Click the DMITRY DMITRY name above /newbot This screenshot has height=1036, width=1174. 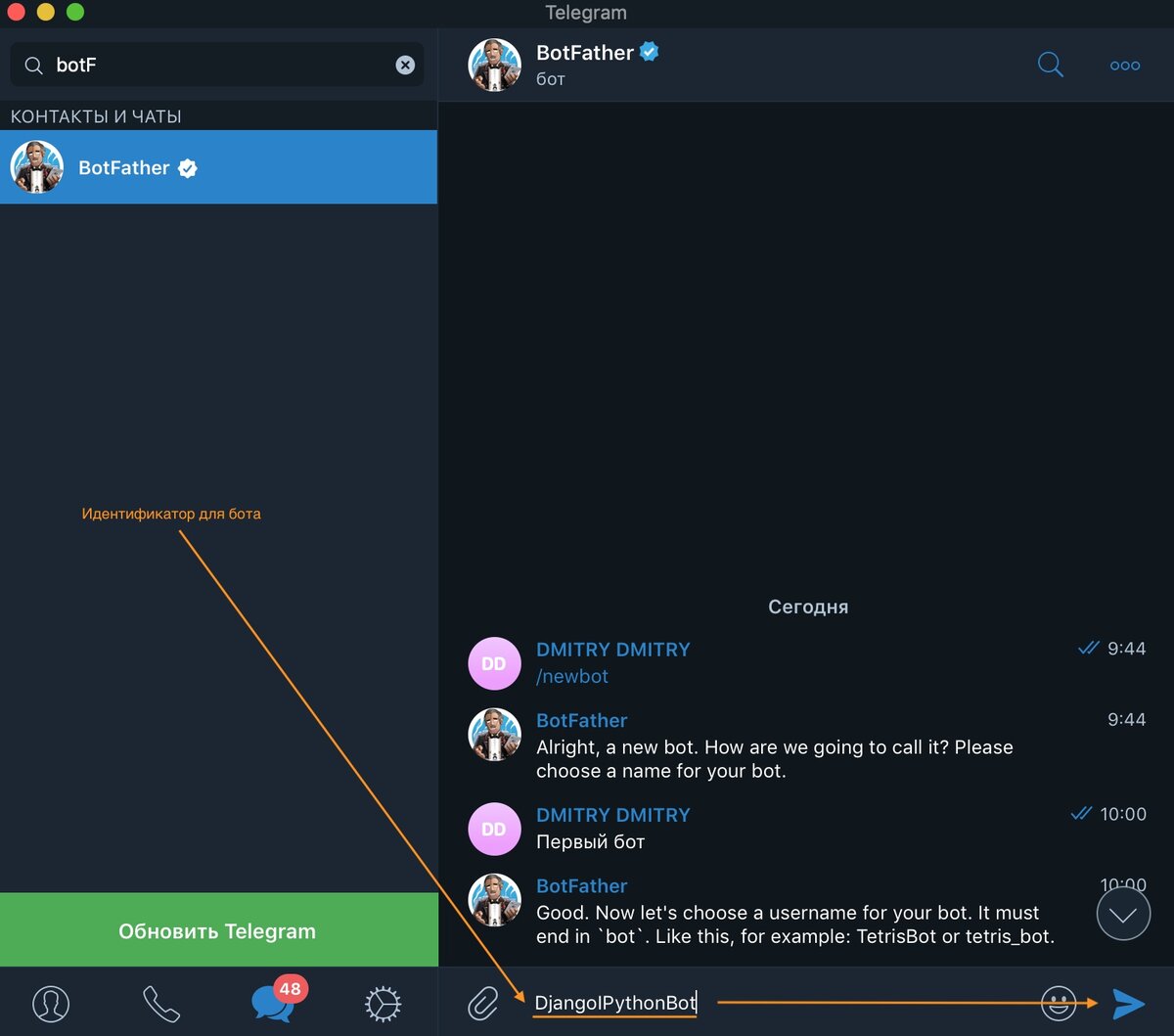click(613, 650)
